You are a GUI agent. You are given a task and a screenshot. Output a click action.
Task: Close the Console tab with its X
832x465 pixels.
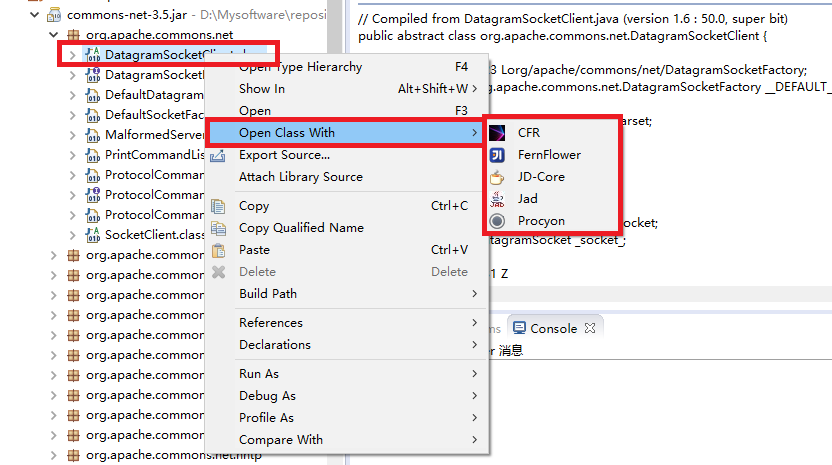coord(590,328)
